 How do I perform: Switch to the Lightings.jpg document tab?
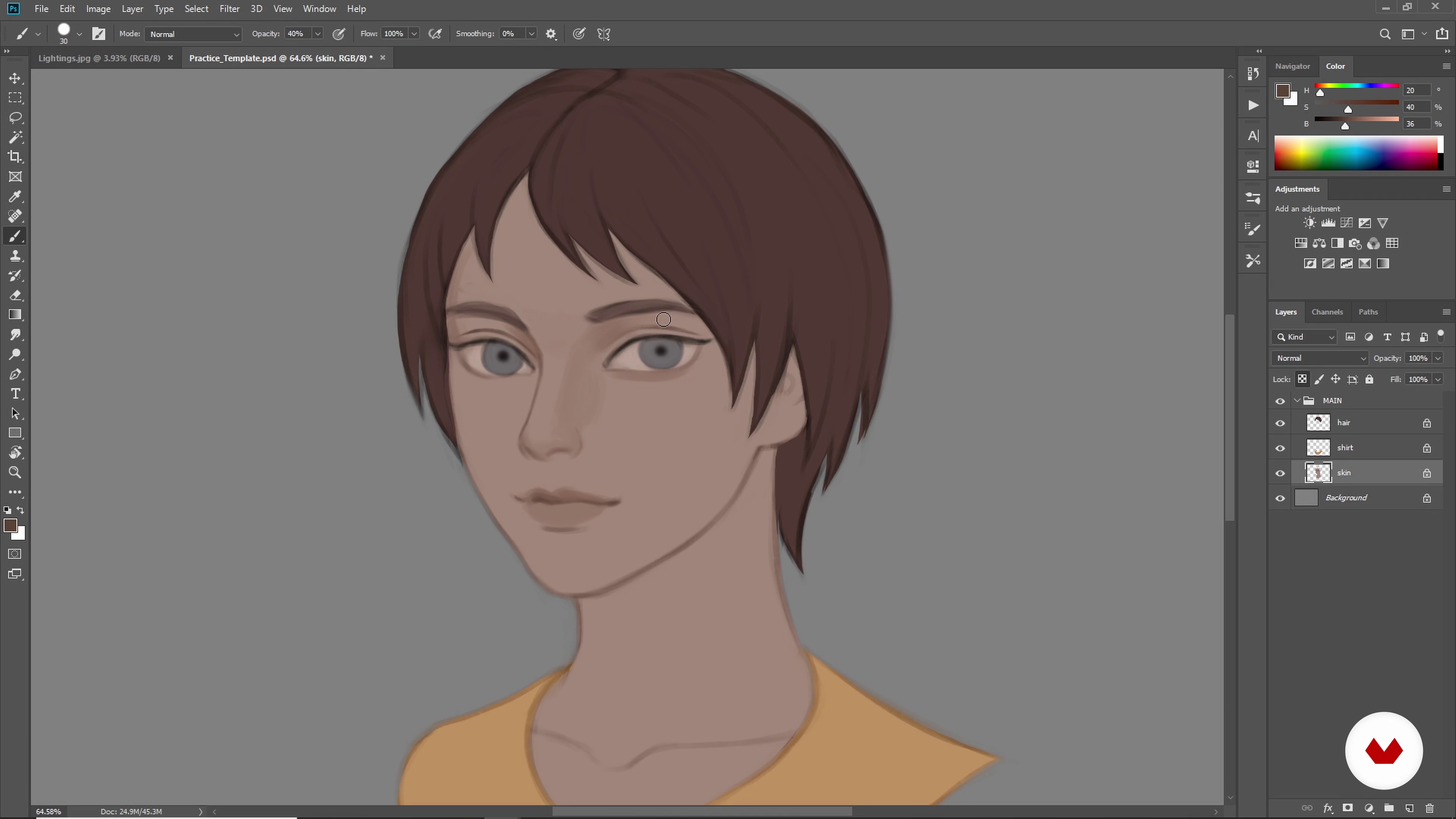tap(99, 58)
